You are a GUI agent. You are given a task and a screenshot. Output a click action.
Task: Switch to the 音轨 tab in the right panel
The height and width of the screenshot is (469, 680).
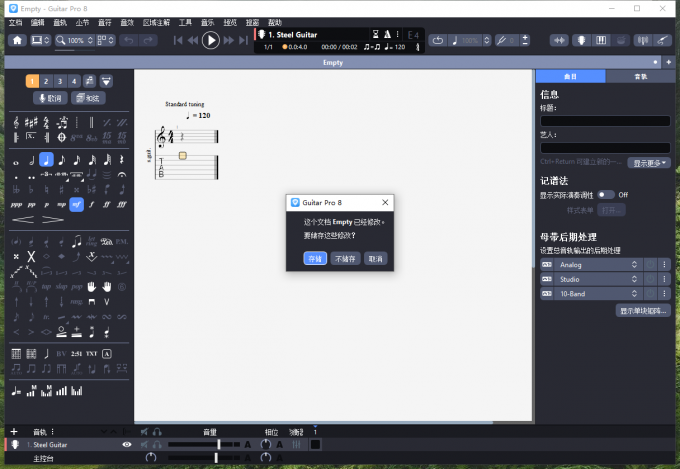coord(642,76)
